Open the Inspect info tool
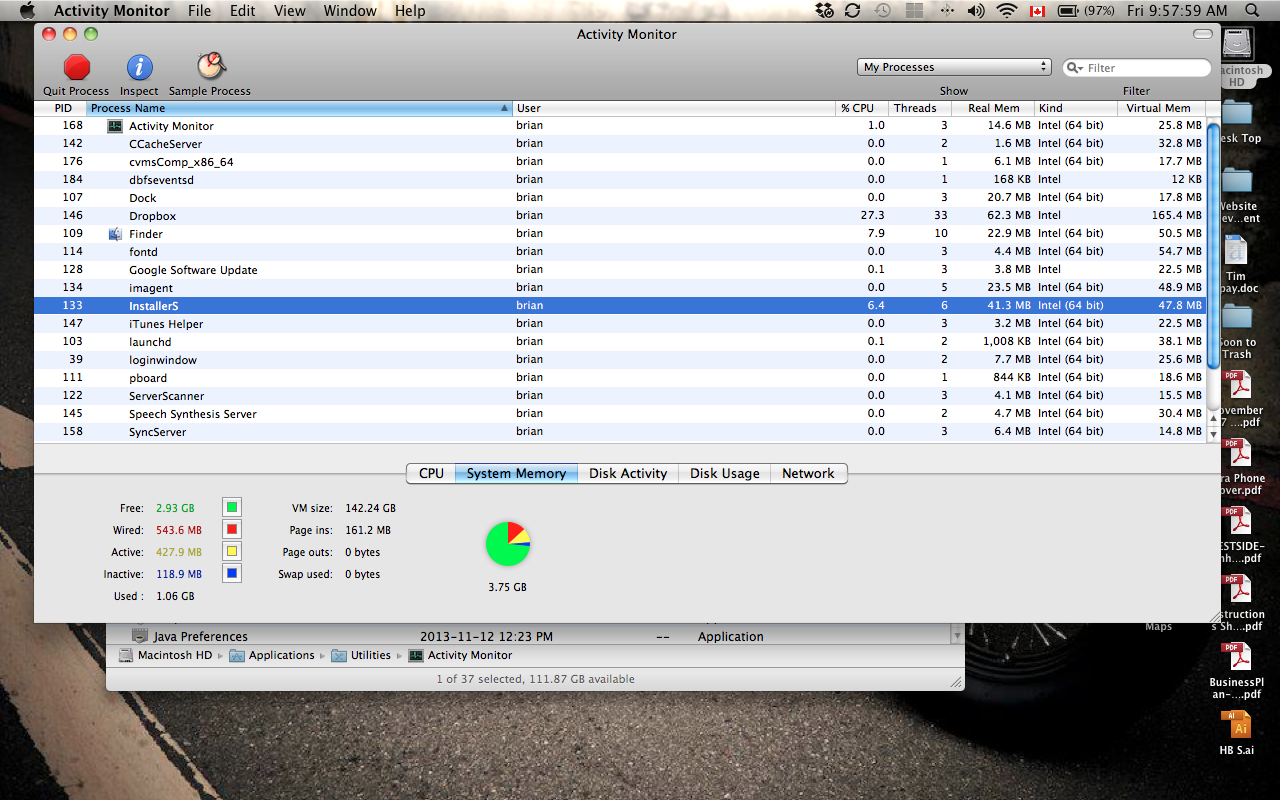1280x800 pixels. pyautogui.click(x=139, y=67)
